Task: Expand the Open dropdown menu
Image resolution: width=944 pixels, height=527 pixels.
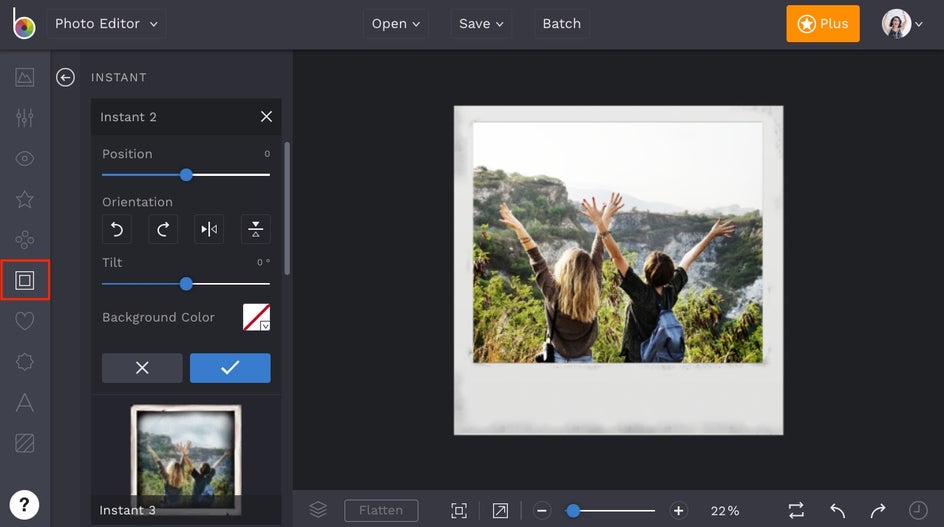Action: (395, 24)
